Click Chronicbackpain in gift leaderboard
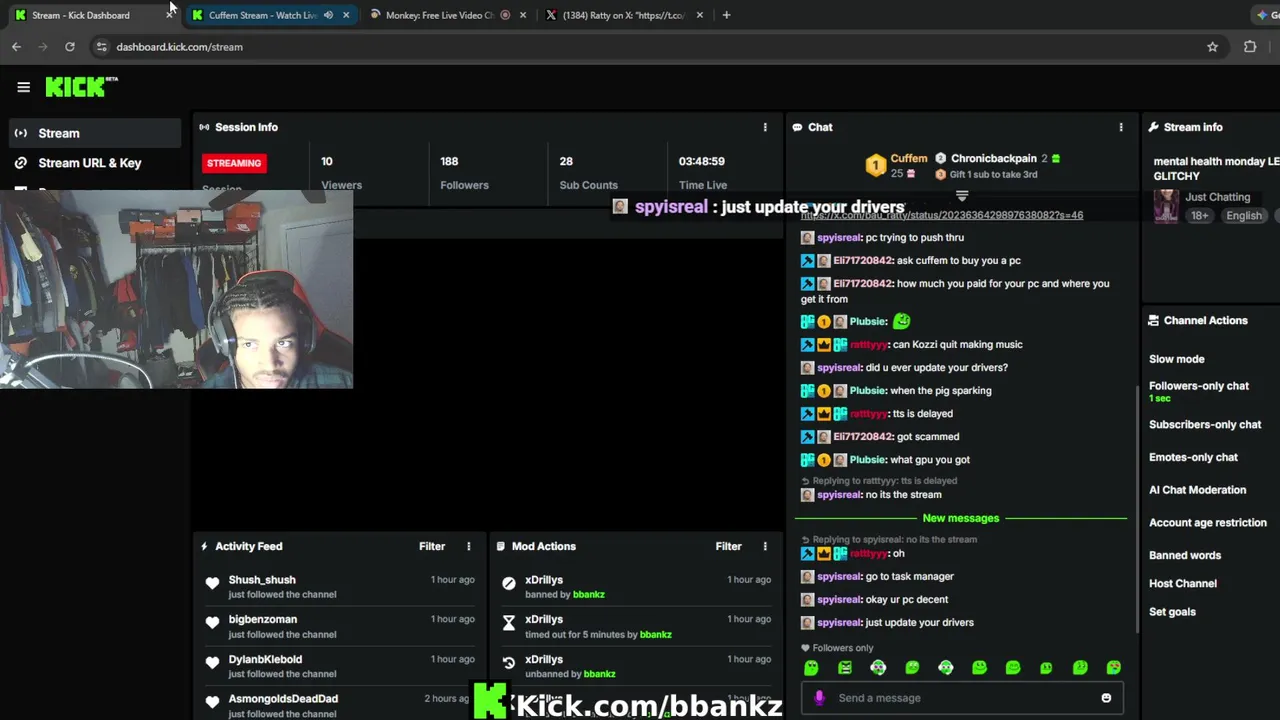 994,158
